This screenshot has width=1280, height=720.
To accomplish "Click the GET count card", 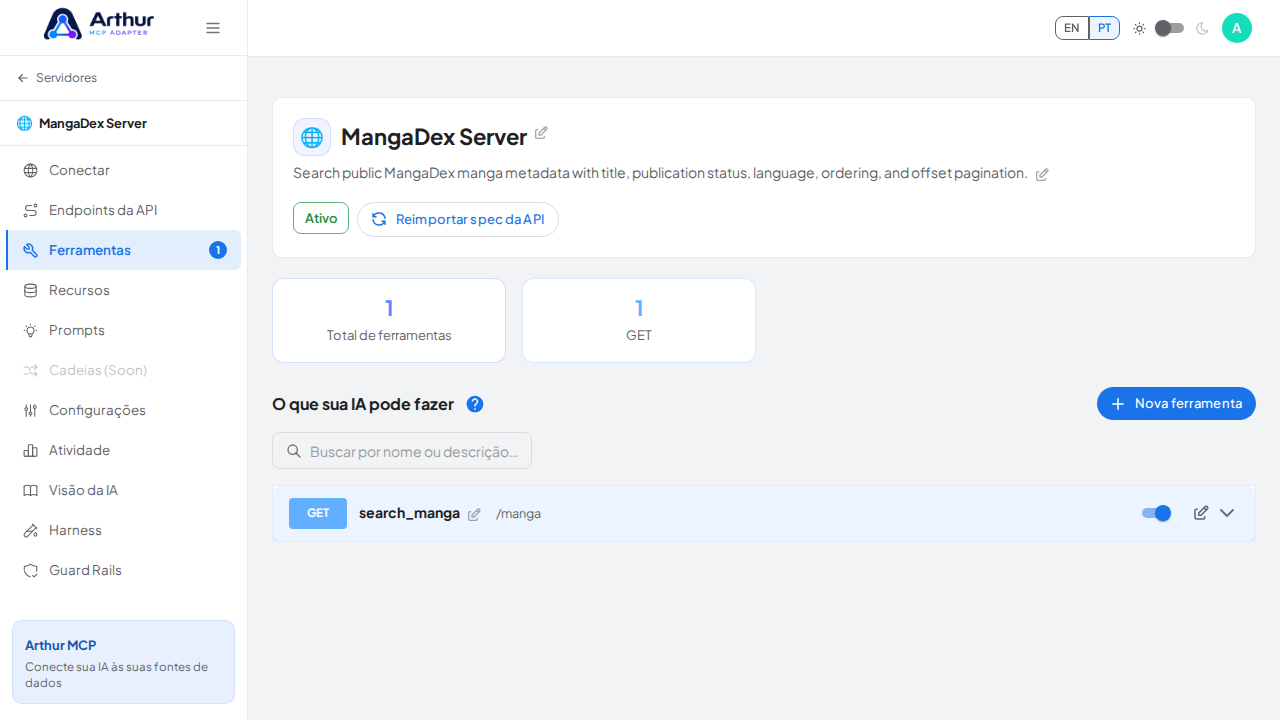I will pyautogui.click(x=639, y=320).
